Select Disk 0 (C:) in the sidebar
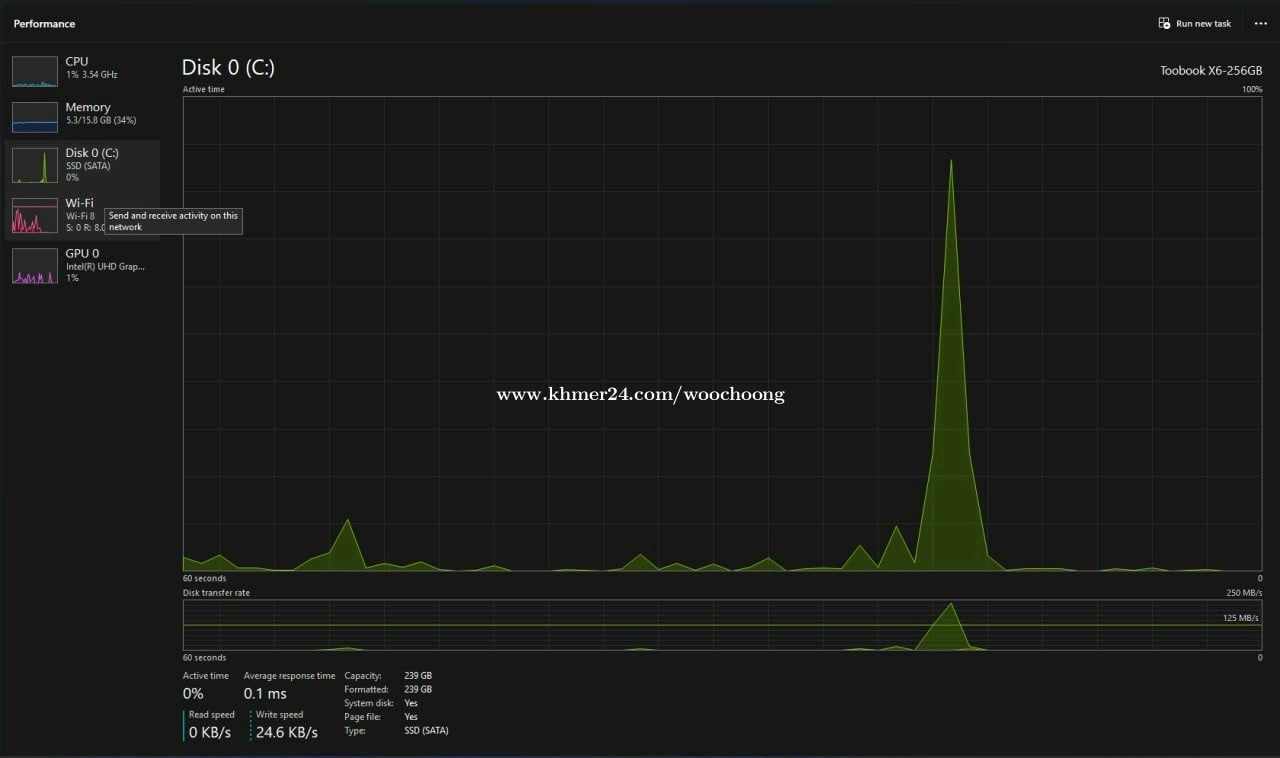1280x758 pixels. point(82,164)
